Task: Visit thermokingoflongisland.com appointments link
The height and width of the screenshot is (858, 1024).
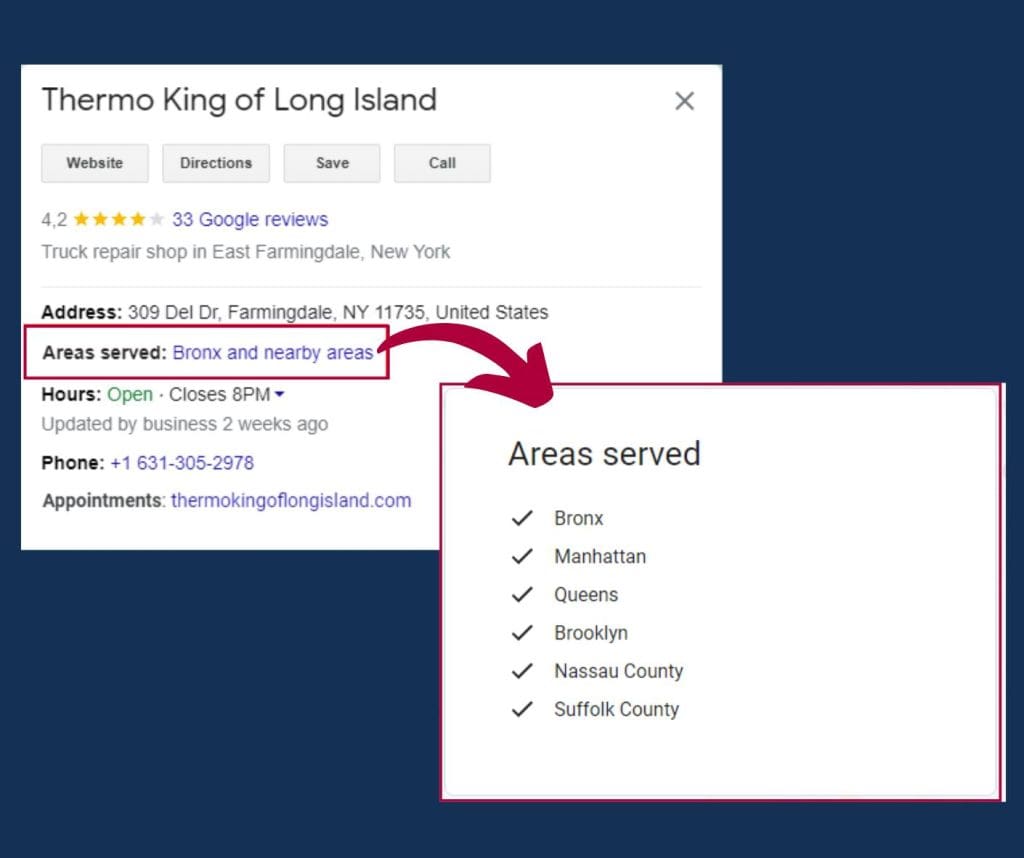Action: point(291,501)
